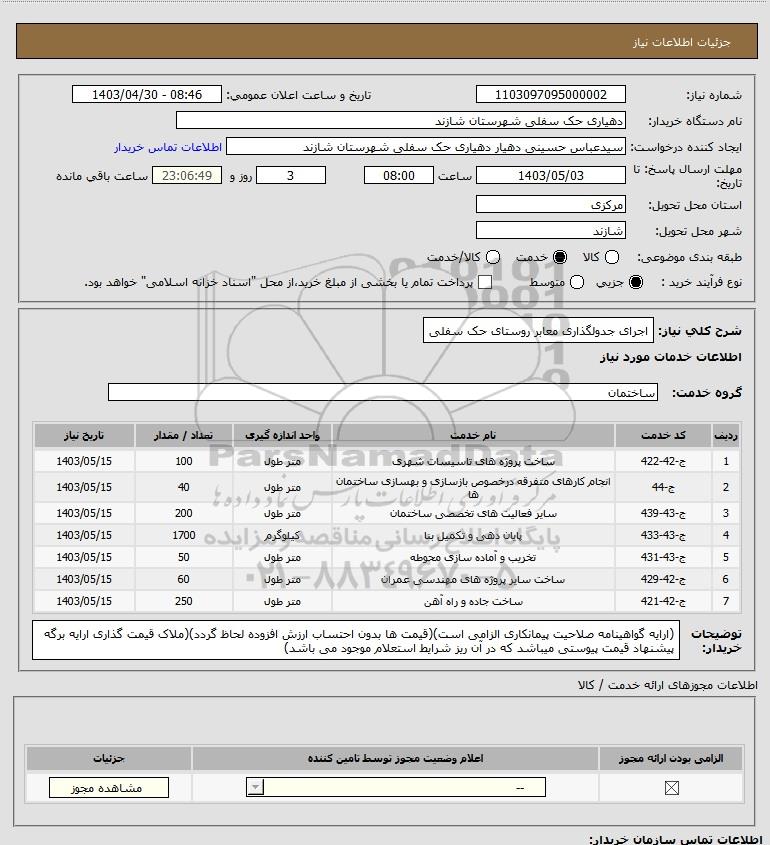Click service name ساخت جاده و راه آهن
The image size is (770, 845).
(x=473, y=601)
